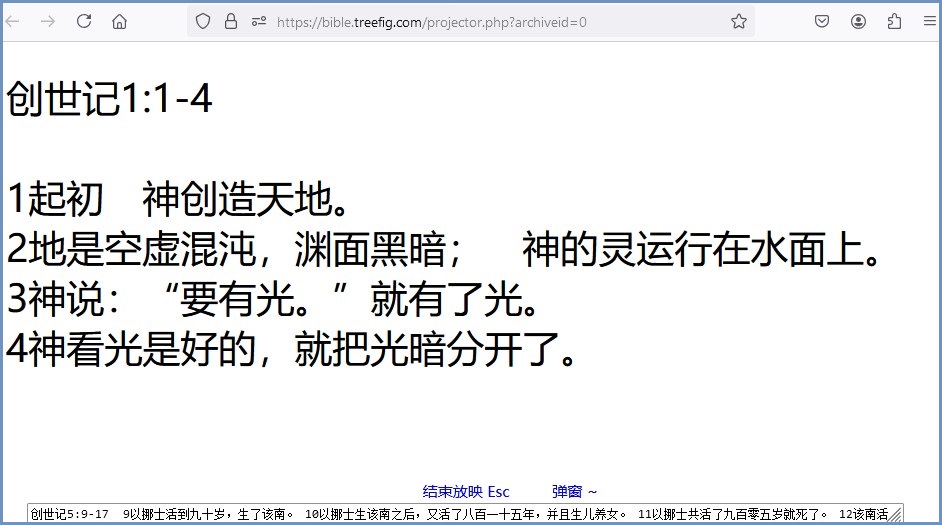
Task: Click verse 1 line 起初神创造天地
Action: 180,200
